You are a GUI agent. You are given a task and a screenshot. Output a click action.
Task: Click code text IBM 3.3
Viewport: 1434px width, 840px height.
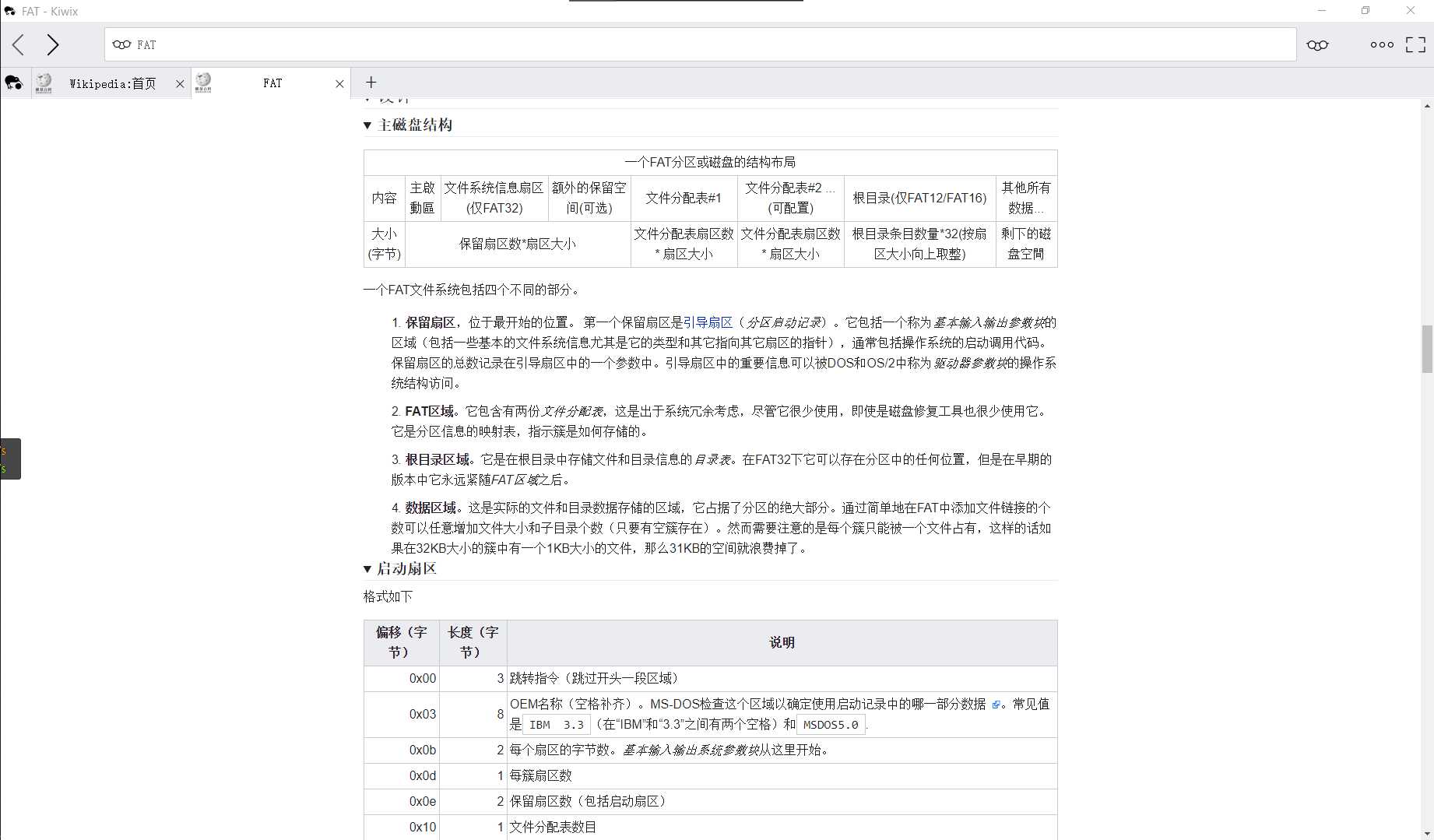click(556, 725)
